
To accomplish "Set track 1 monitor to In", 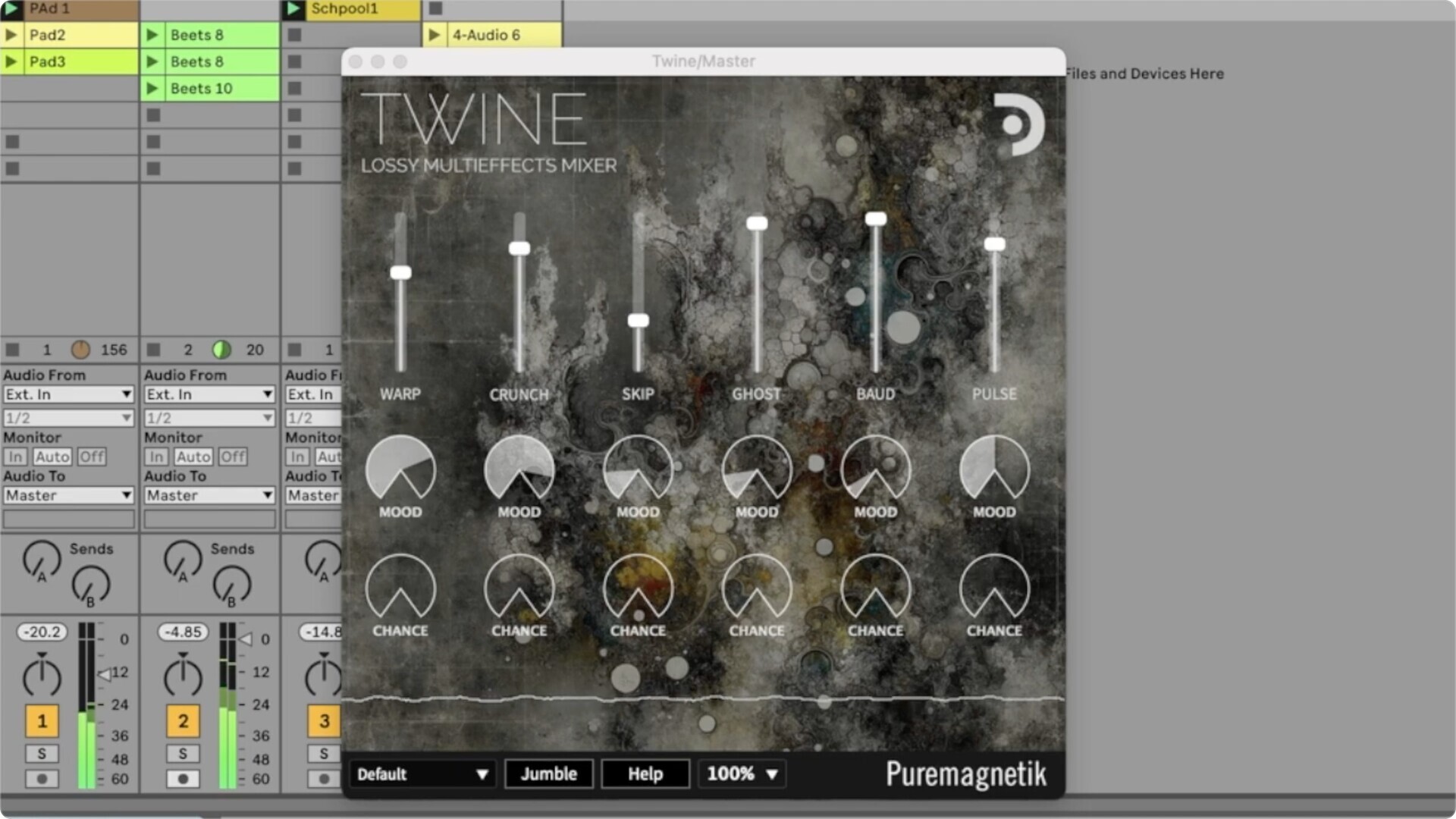I will point(15,457).
